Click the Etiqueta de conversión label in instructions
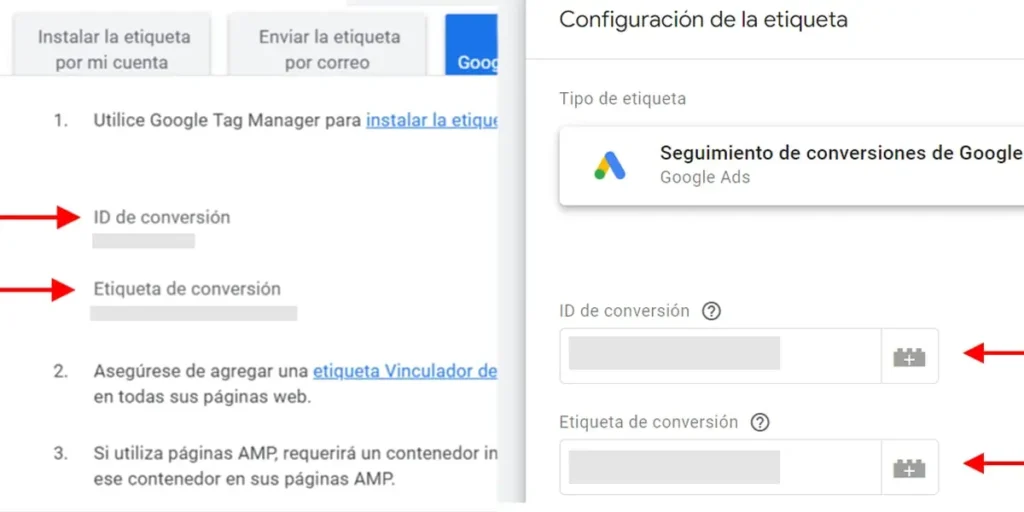Image resolution: width=1024 pixels, height=512 pixels. [187, 289]
